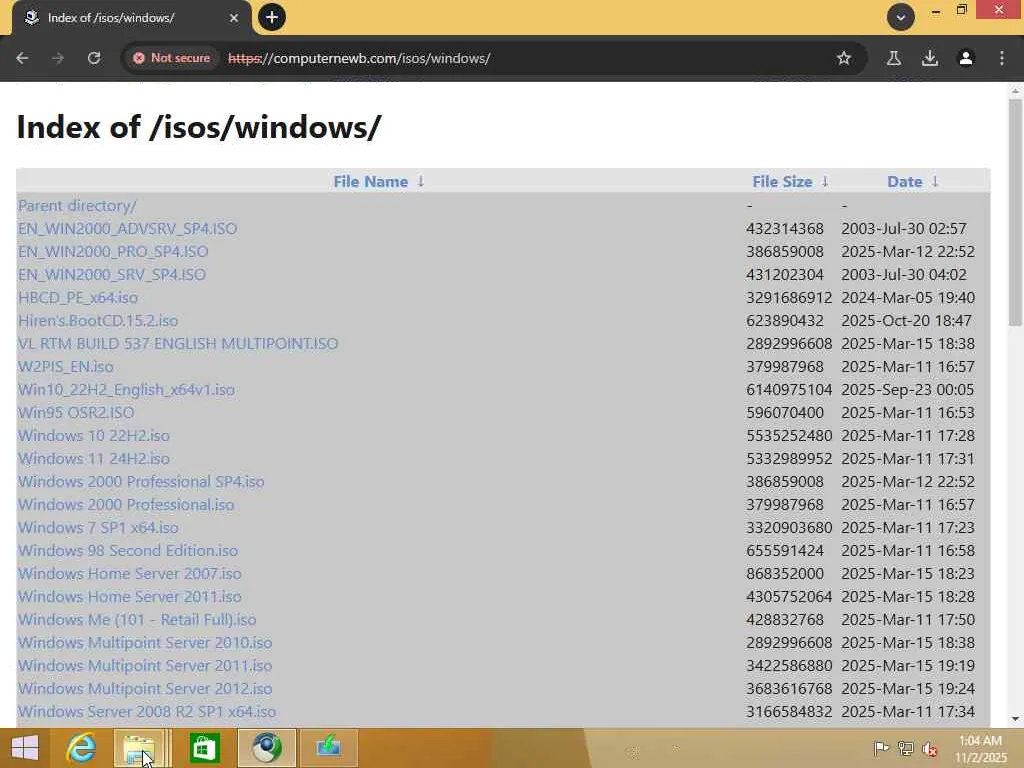
Task: Open the Win95 OSR2.ISO link
Action: (x=76, y=413)
